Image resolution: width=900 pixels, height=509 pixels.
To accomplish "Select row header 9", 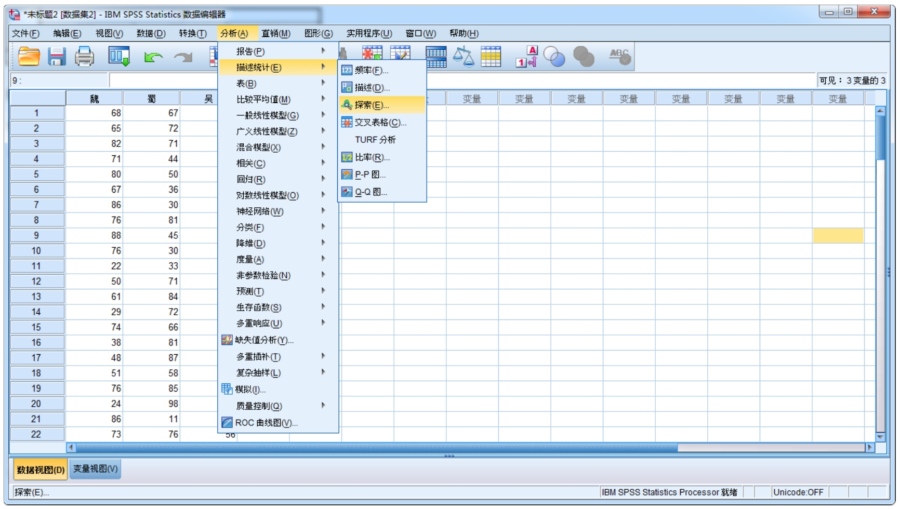I will coord(36,235).
